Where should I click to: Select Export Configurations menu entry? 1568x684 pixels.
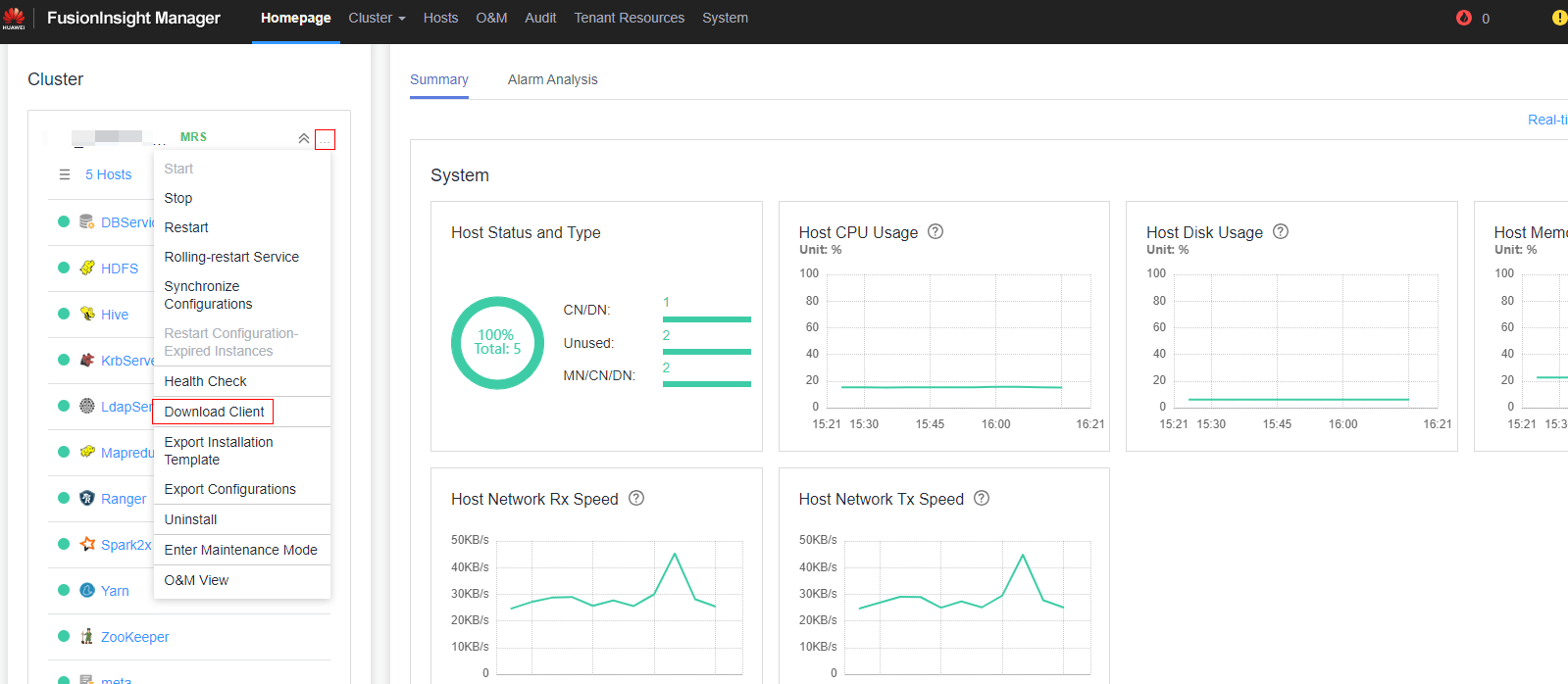[x=229, y=489]
